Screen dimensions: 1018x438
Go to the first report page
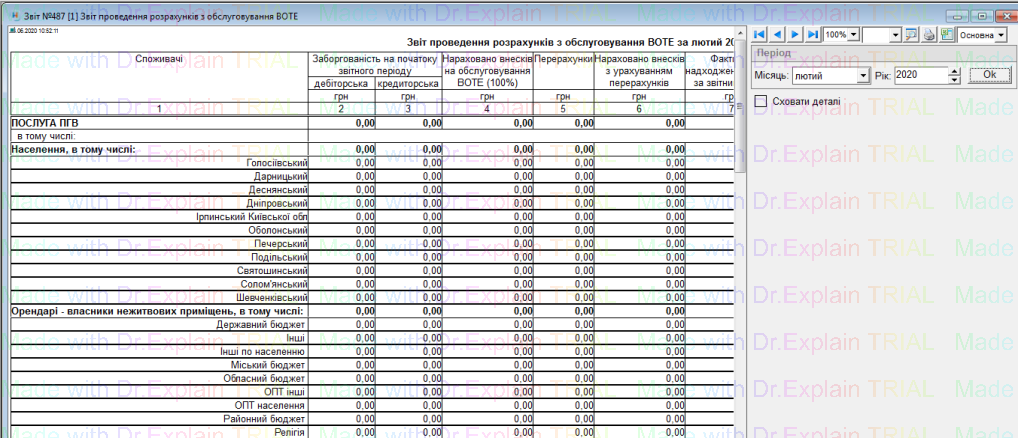[x=761, y=34]
